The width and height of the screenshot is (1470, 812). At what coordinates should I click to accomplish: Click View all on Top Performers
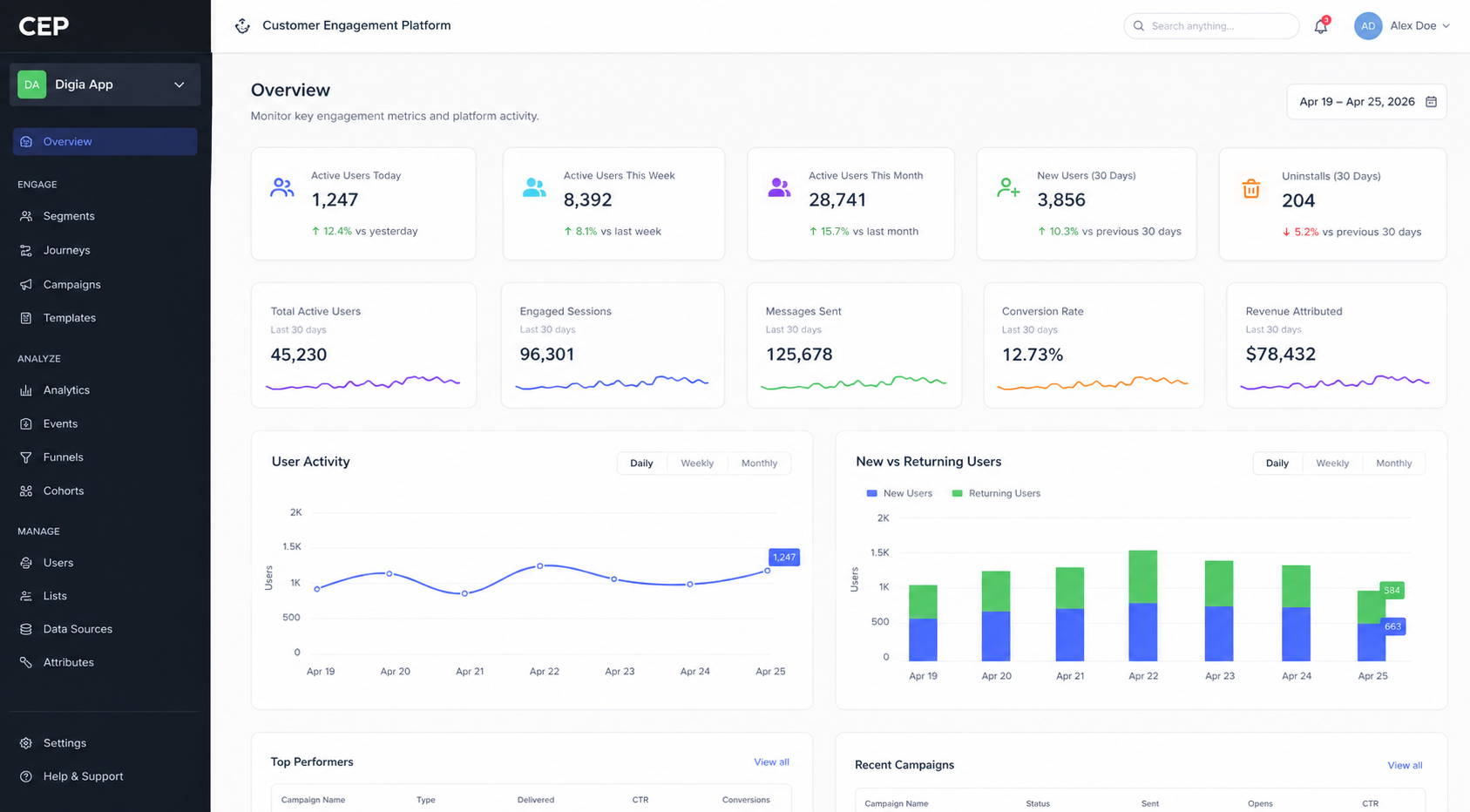(770, 761)
